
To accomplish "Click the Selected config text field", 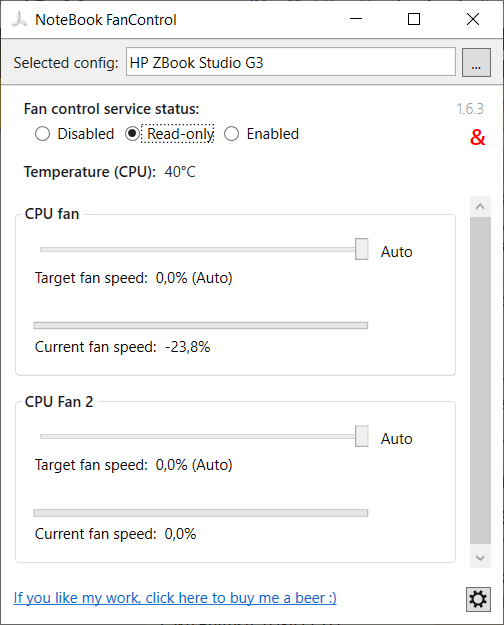I will 291,62.
